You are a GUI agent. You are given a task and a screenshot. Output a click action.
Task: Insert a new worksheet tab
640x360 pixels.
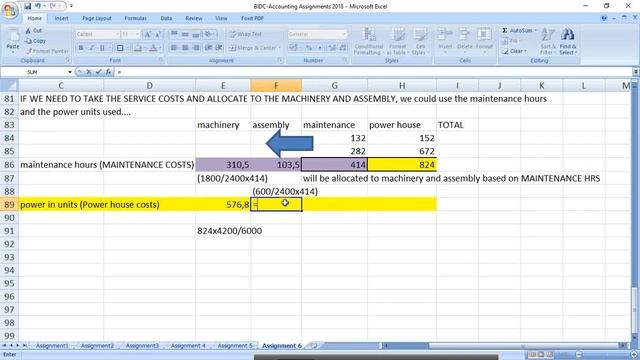tap(313, 346)
